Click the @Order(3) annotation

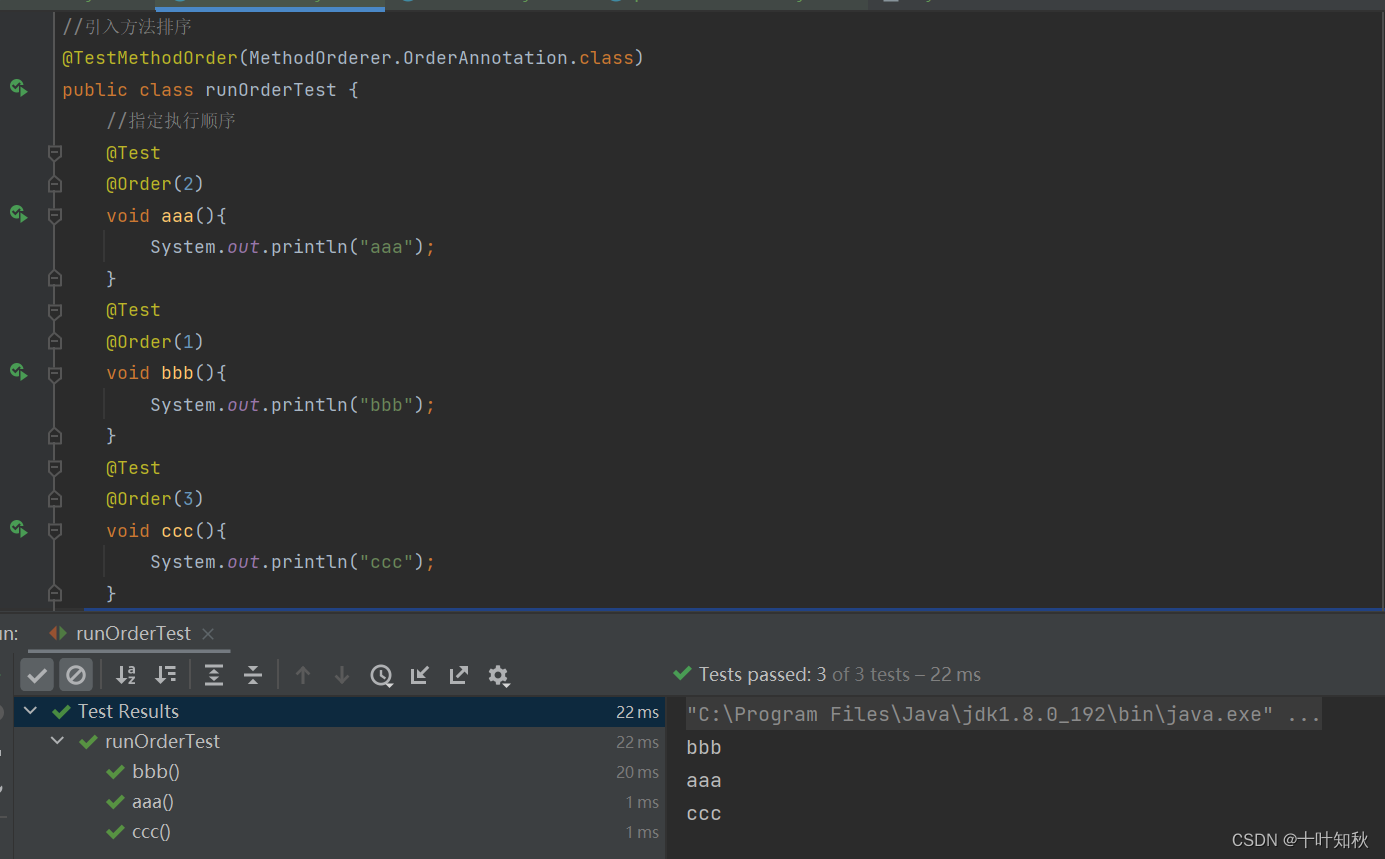[155, 499]
